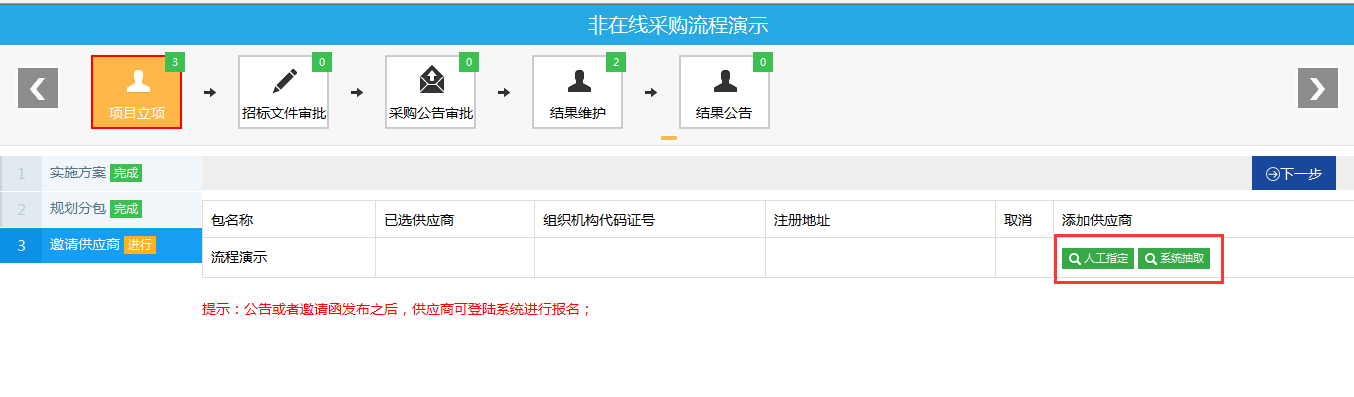
Task: Click the badge 2 on 结果维护
Action: pyautogui.click(x=616, y=63)
